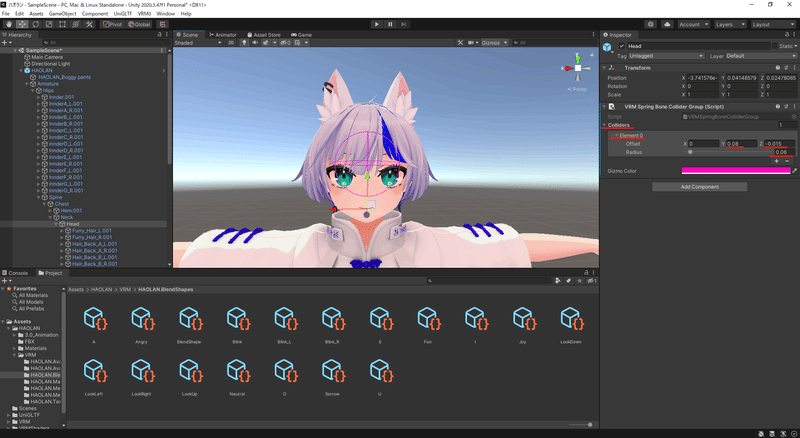
Task: Toggle 2D view mode in Scene
Action: [231, 42]
